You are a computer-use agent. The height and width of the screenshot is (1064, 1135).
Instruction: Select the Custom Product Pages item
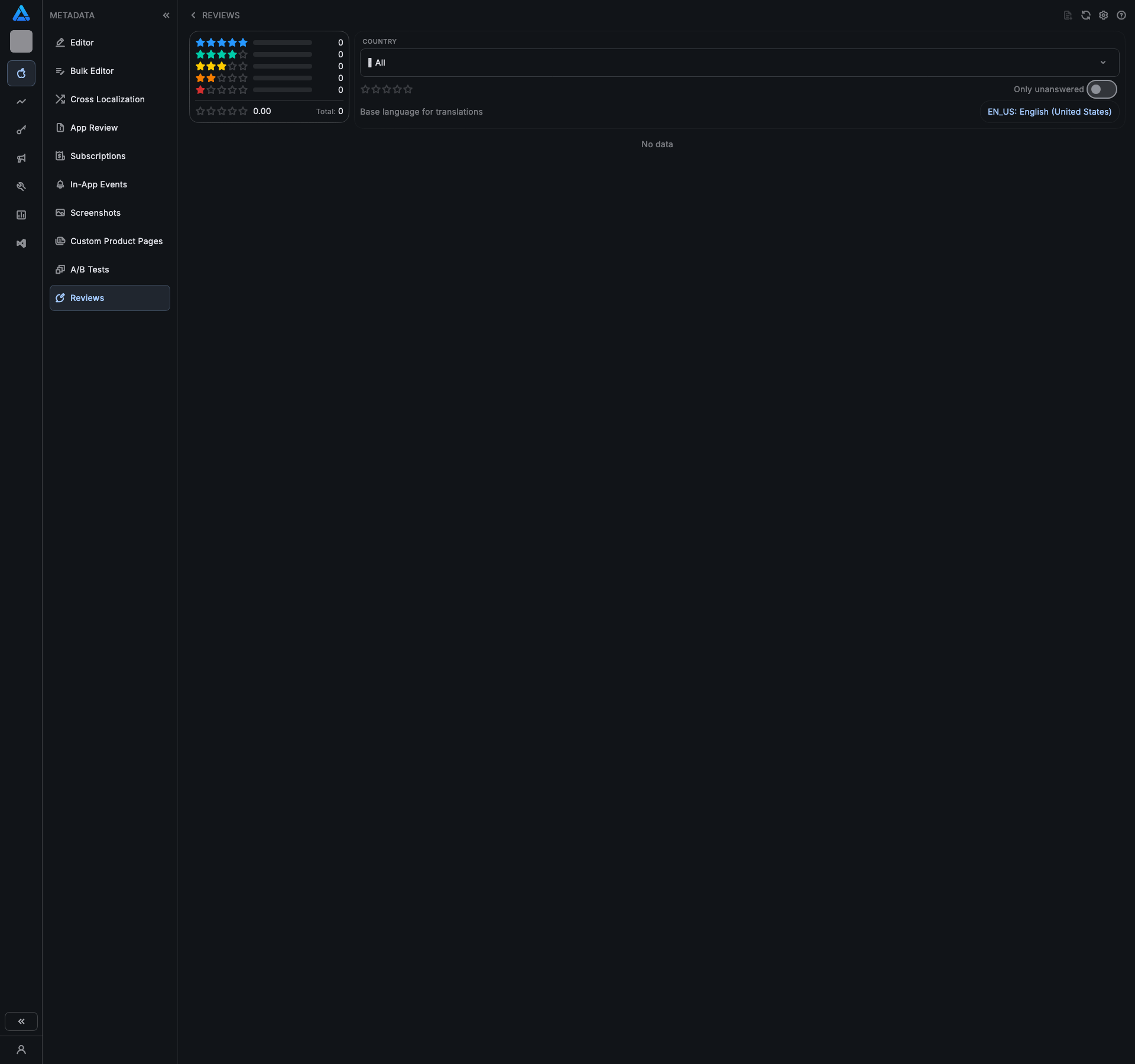point(116,241)
